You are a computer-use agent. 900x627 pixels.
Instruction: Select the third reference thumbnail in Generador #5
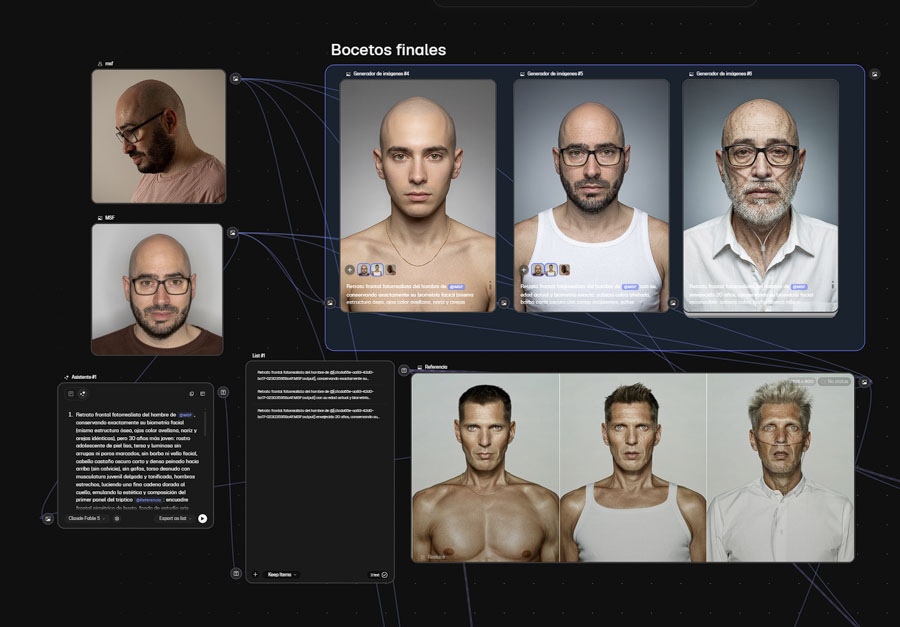point(565,269)
